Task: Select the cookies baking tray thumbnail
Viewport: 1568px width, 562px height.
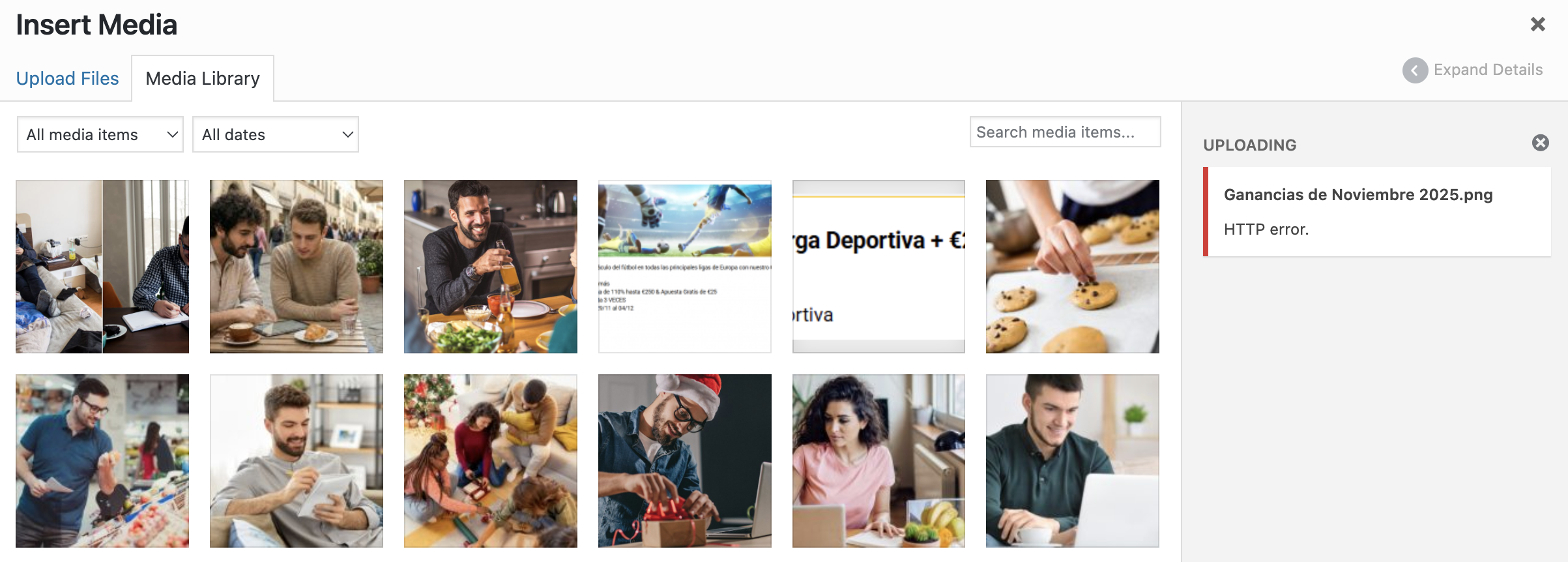Action: coord(1073,267)
